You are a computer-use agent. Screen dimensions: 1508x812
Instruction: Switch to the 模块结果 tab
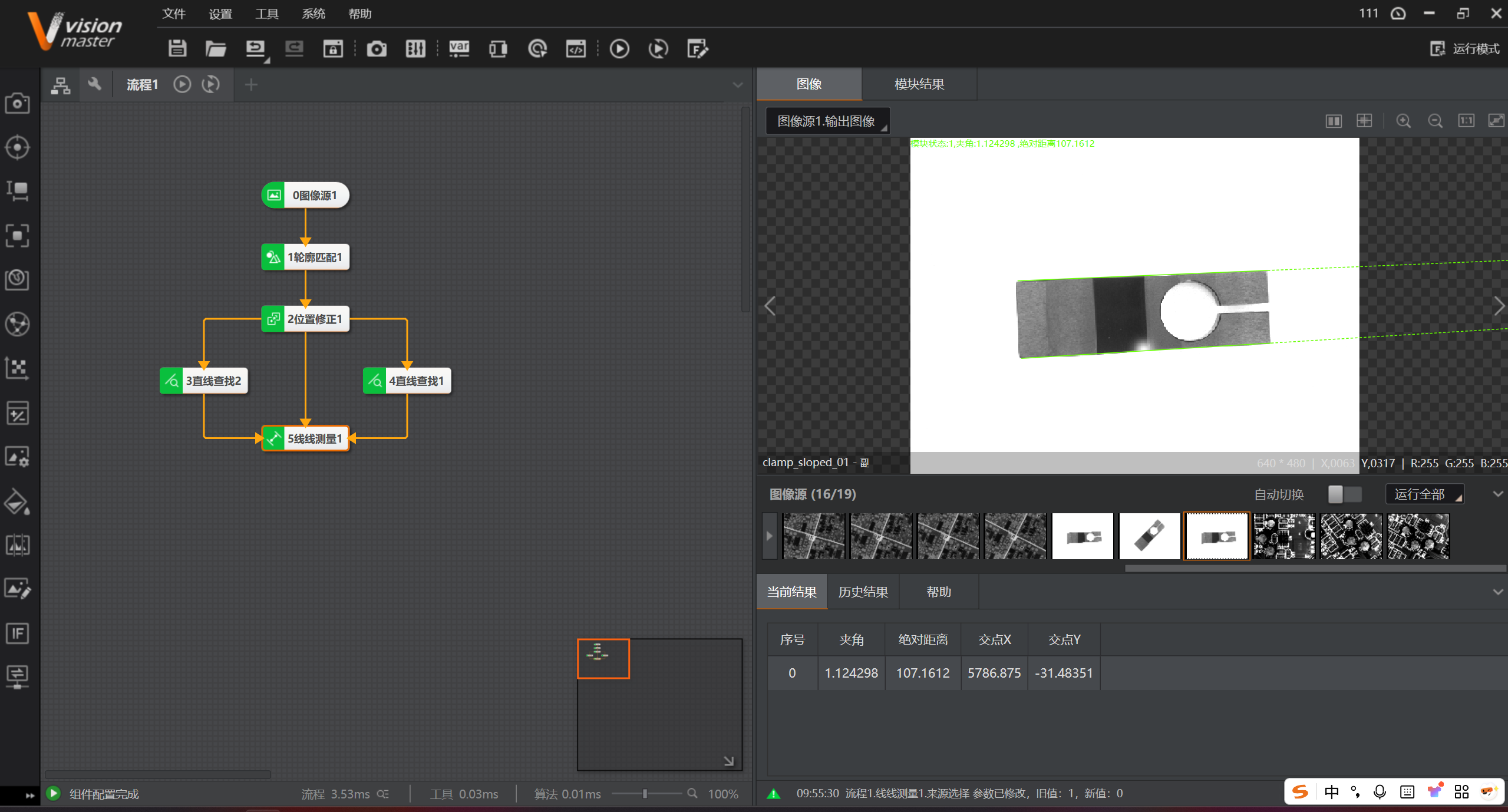pos(919,84)
